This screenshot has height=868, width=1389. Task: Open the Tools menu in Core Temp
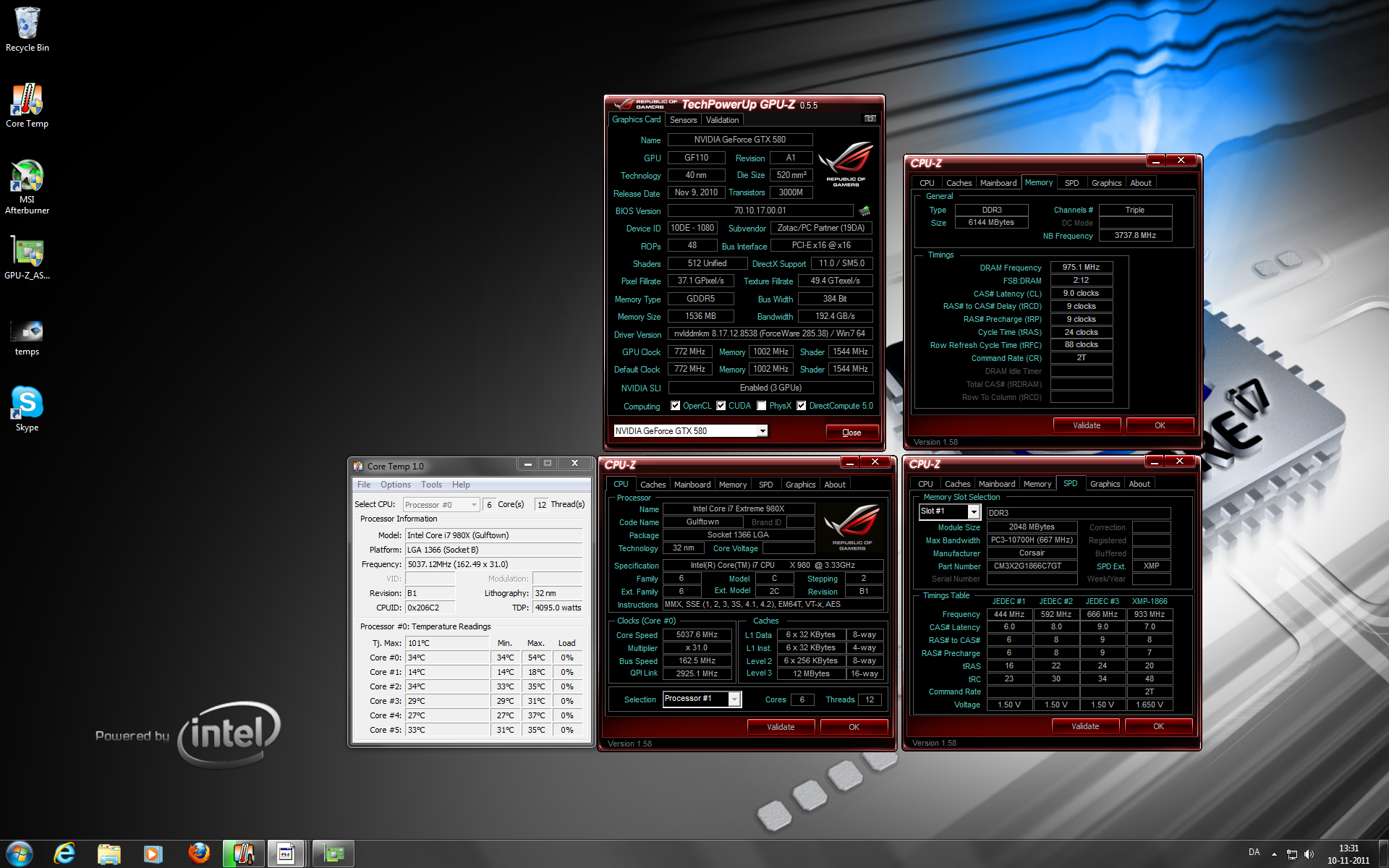click(431, 485)
